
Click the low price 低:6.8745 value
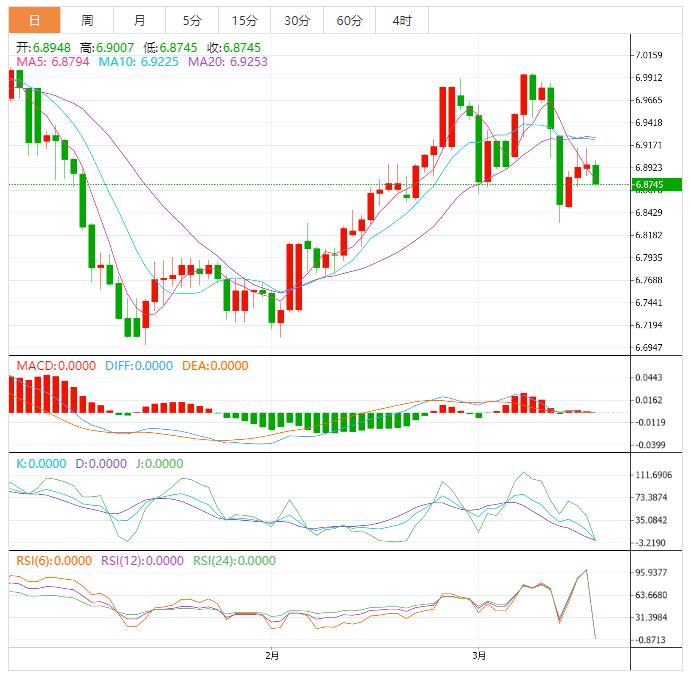pos(170,48)
